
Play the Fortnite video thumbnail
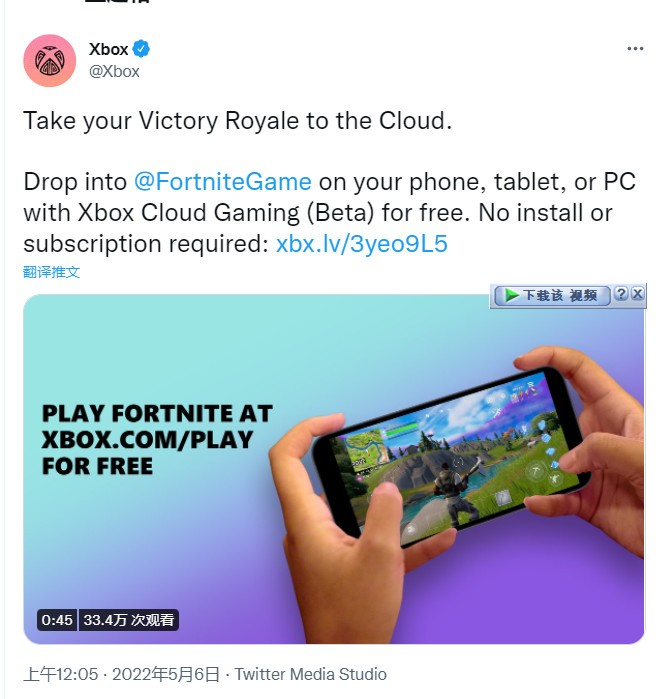pos(334,469)
